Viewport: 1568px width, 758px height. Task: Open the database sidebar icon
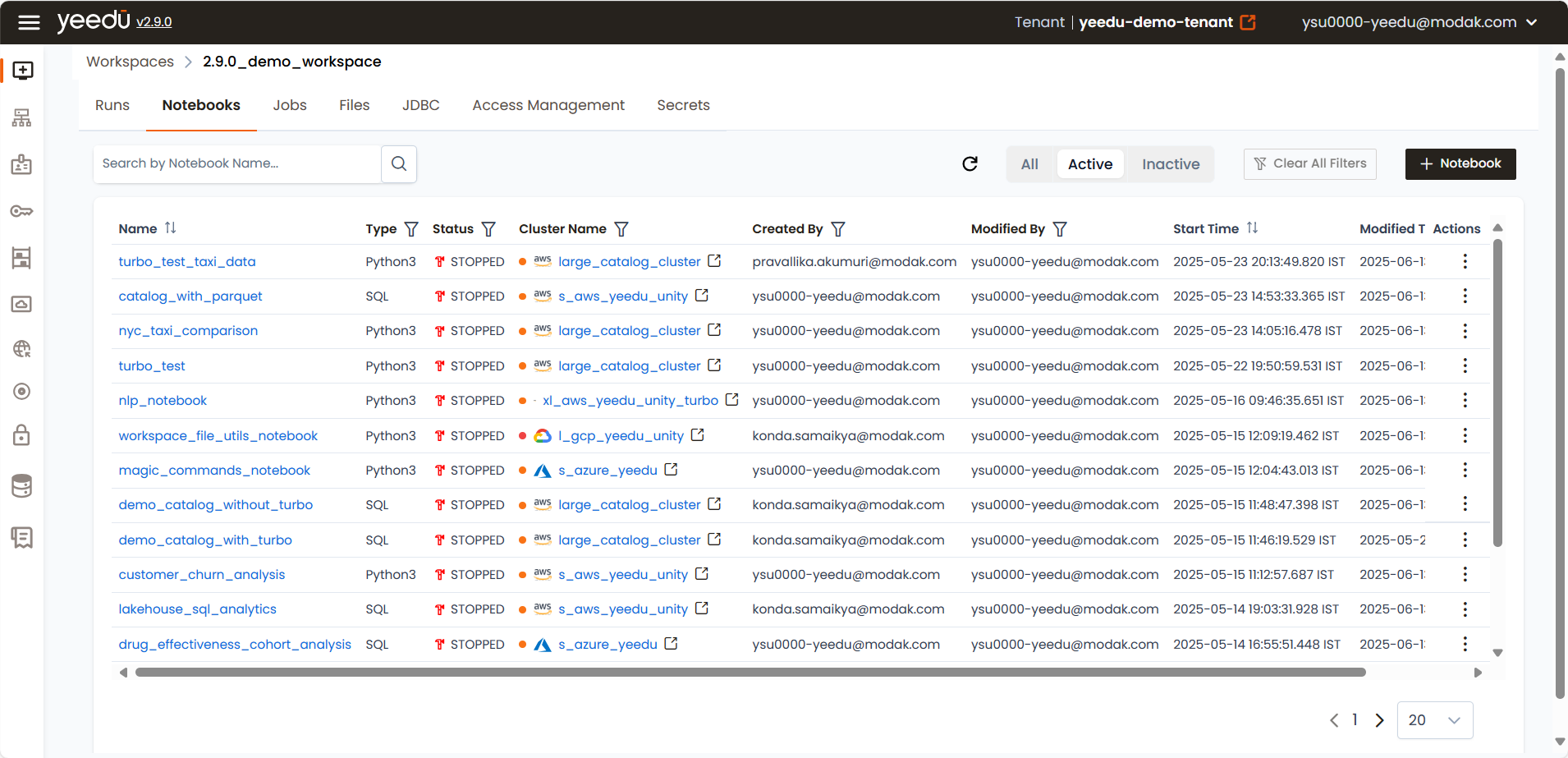click(x=22, y=486)
